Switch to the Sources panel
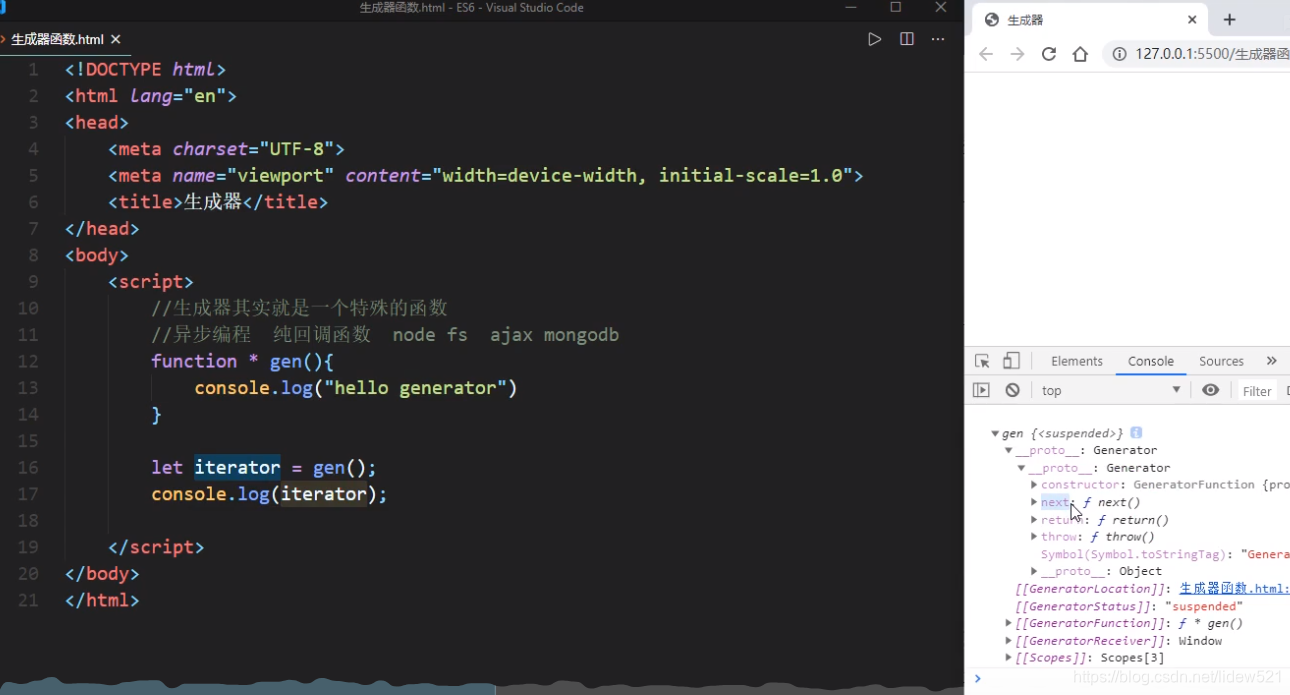The width and height of the screenshot is (1290, 695). 1221,361
